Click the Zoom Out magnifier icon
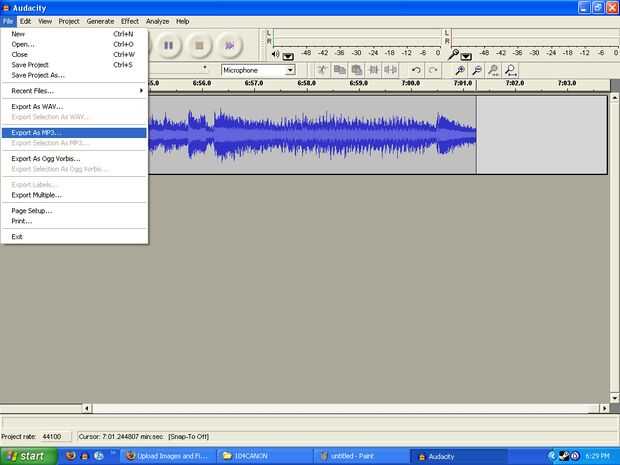Viewport: 620px width, 465px height. 476,70
